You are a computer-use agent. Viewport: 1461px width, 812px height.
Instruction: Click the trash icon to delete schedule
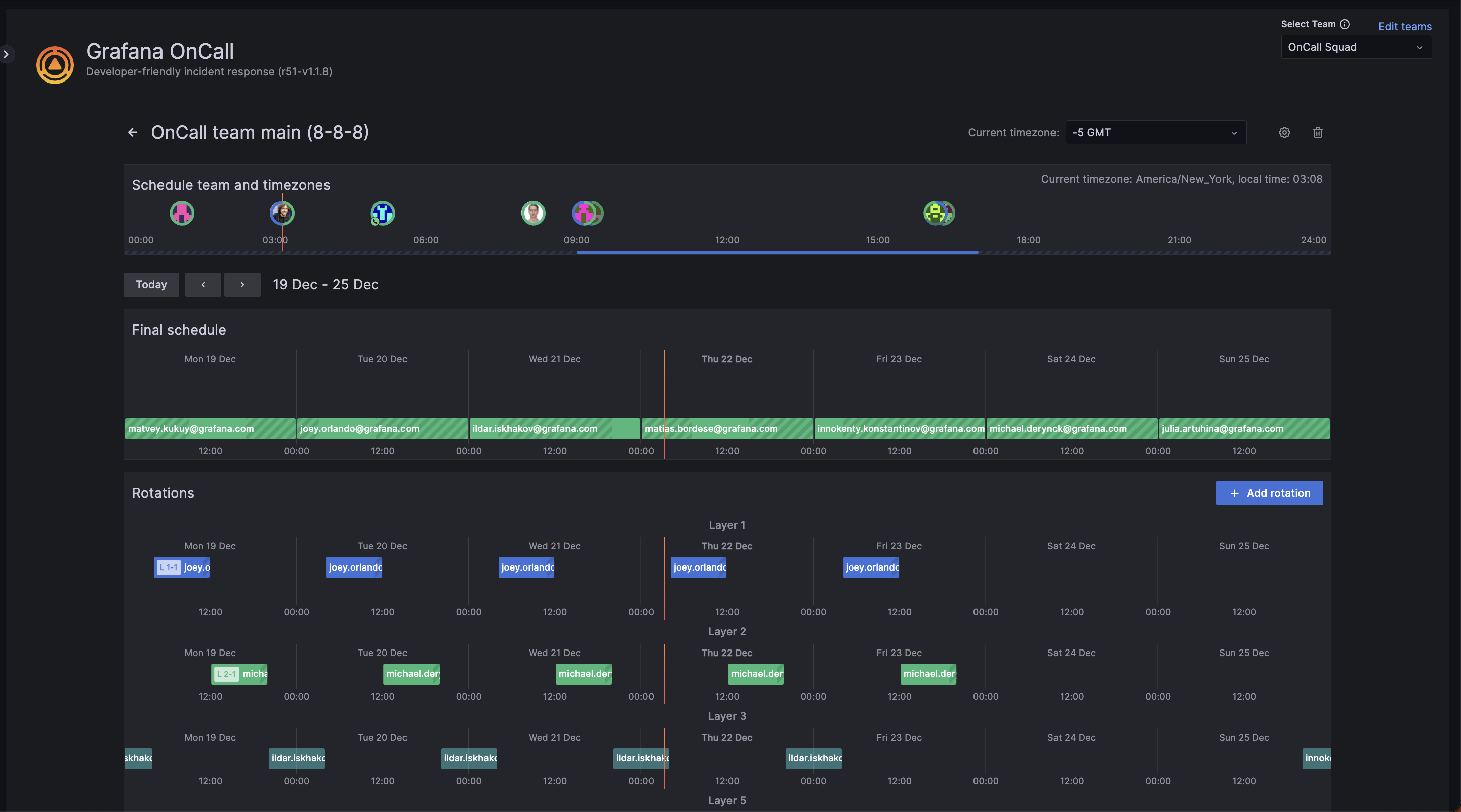(1318, 133)
